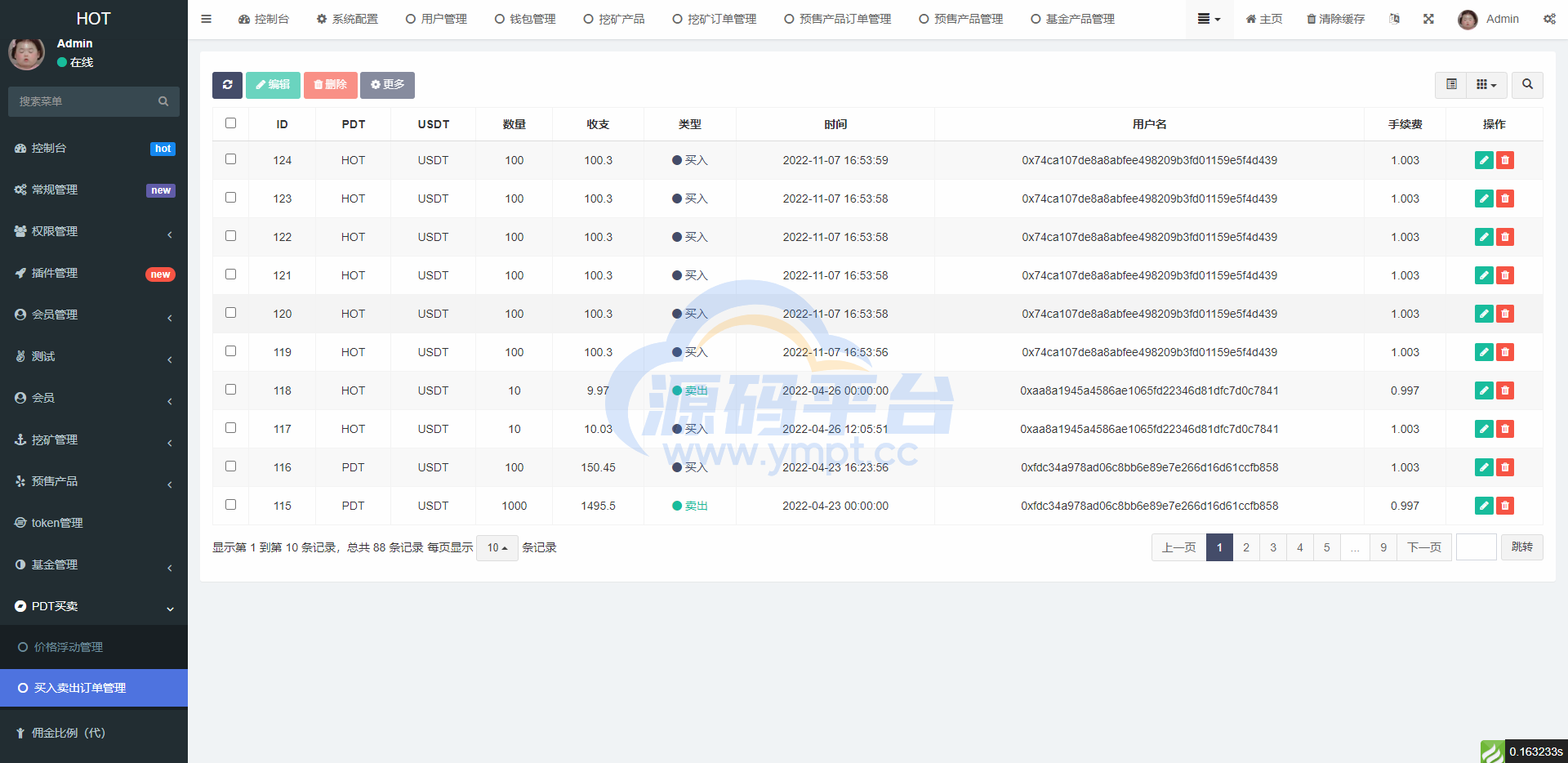Edit row 124 with the green pencil icon
1568x763 pixels.
[1484, 160]
